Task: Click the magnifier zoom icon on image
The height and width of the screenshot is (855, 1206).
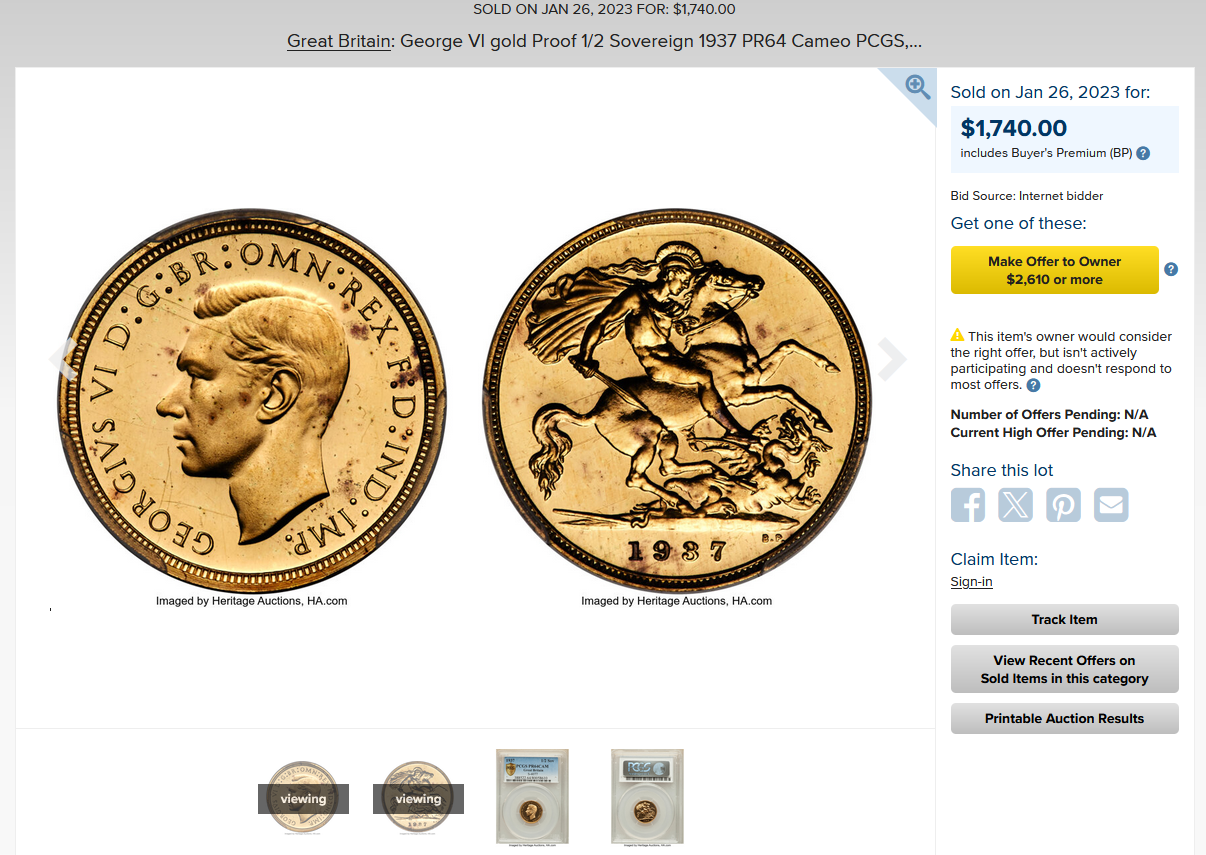Action: [917, 86]
